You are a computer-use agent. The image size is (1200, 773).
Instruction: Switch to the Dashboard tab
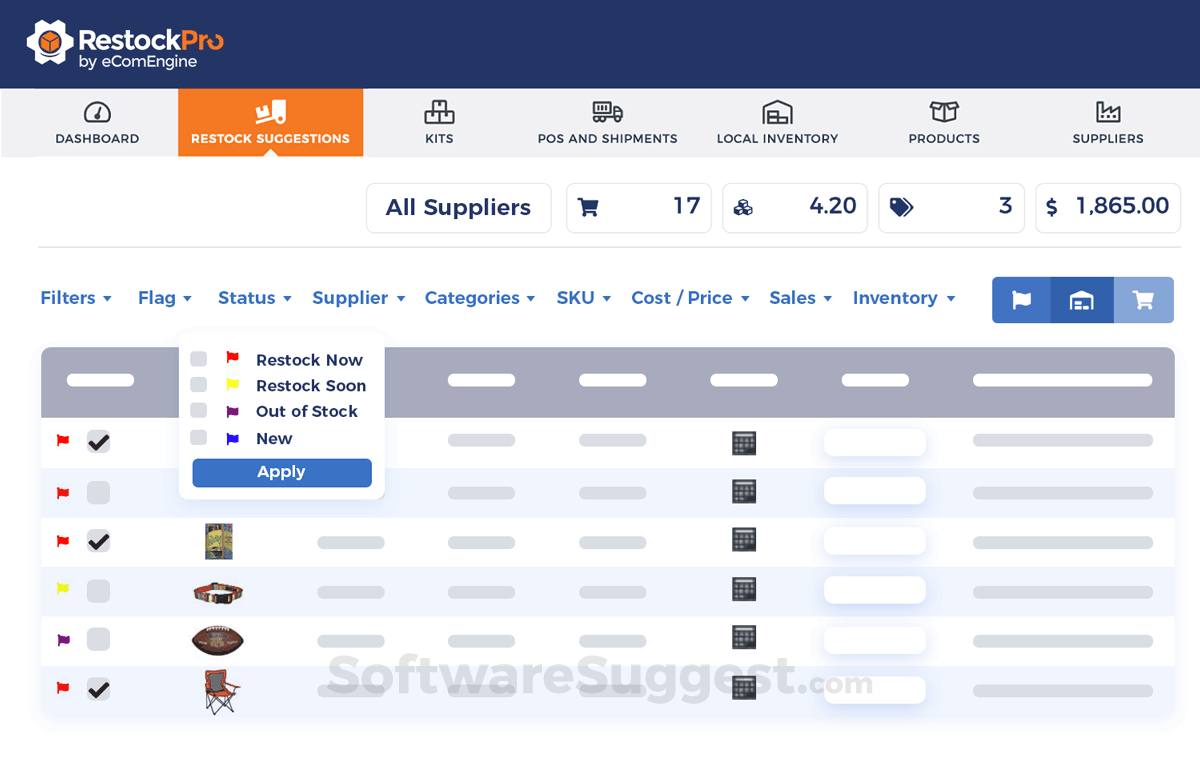coord(97,122)
